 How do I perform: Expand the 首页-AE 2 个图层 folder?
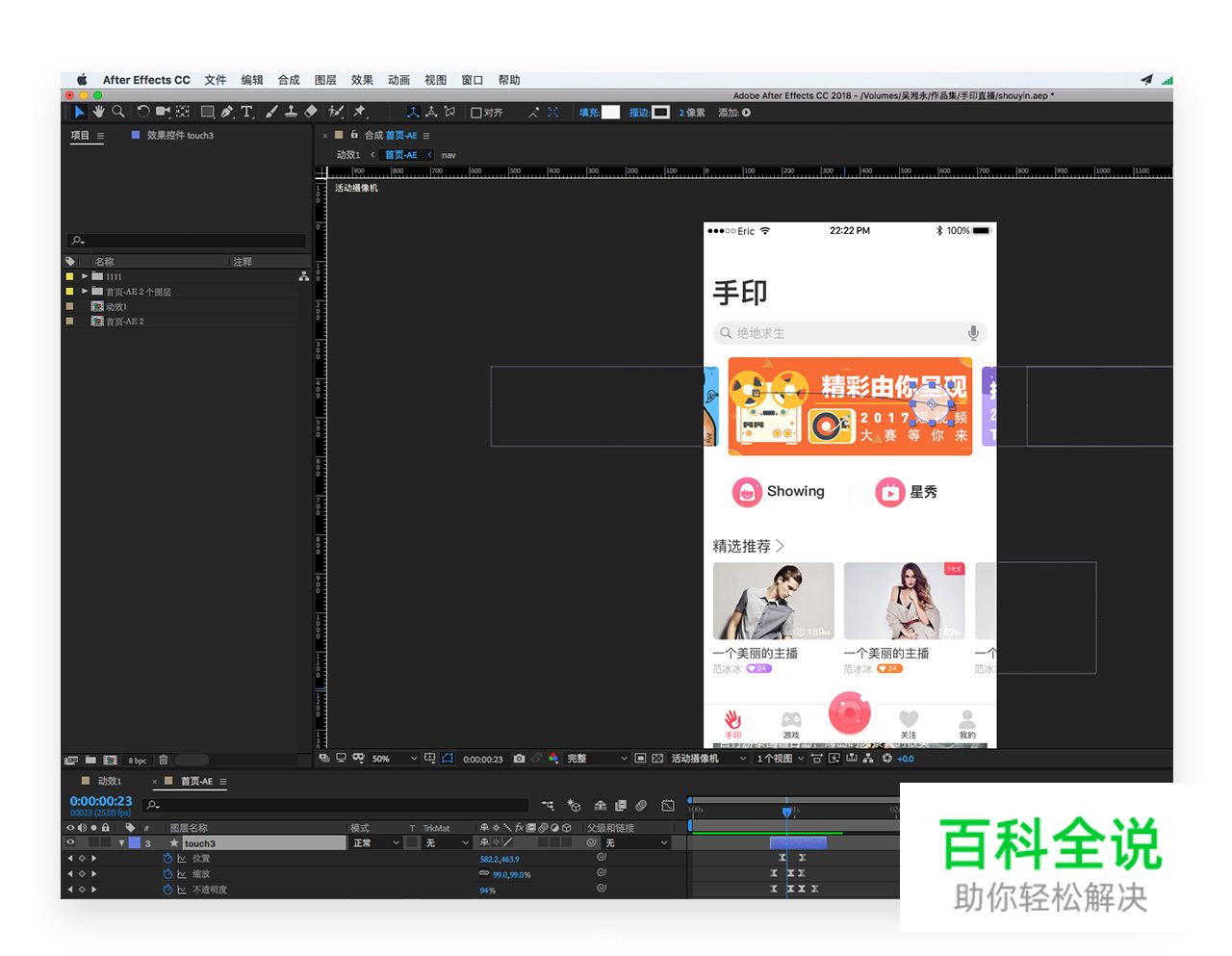pyautogui.click(x=85, y=291)
